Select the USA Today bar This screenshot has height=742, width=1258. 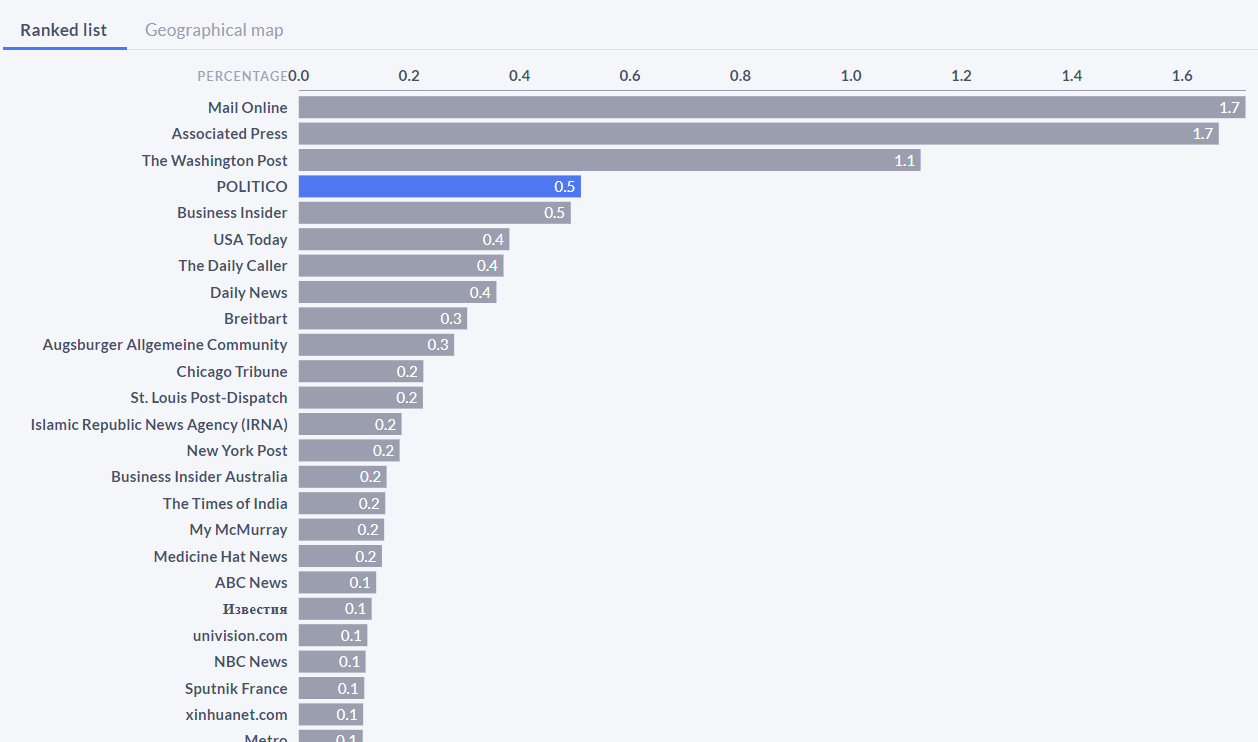pyautogui.click(x=400, y=239)
